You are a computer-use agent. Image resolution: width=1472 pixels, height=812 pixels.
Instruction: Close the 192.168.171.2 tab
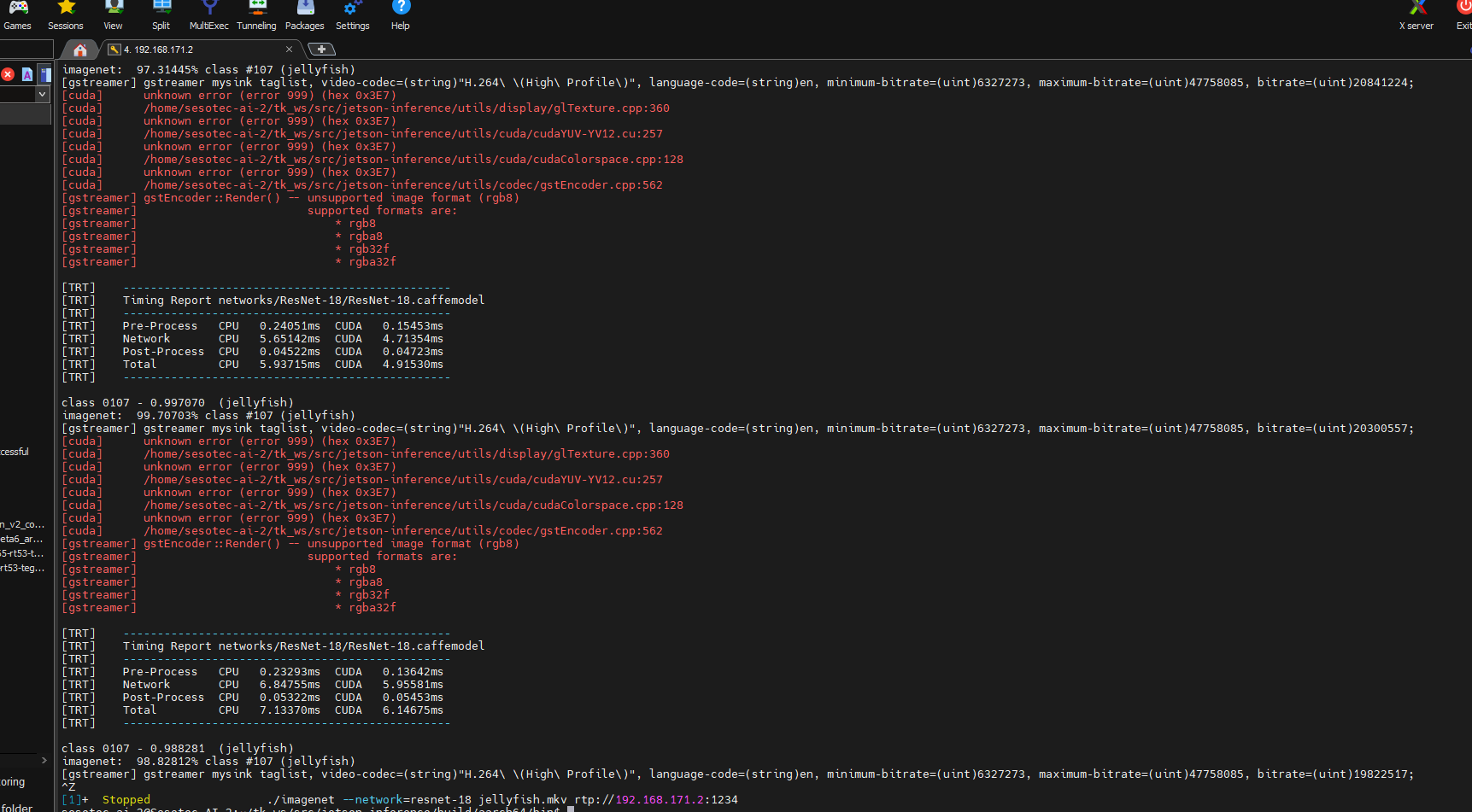289,50
